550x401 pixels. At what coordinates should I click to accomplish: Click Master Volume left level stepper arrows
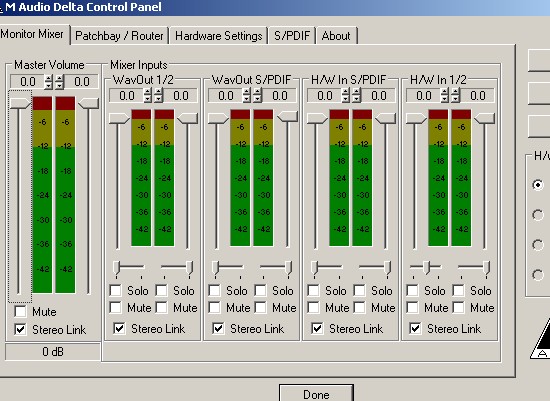(x=49, y=82)
